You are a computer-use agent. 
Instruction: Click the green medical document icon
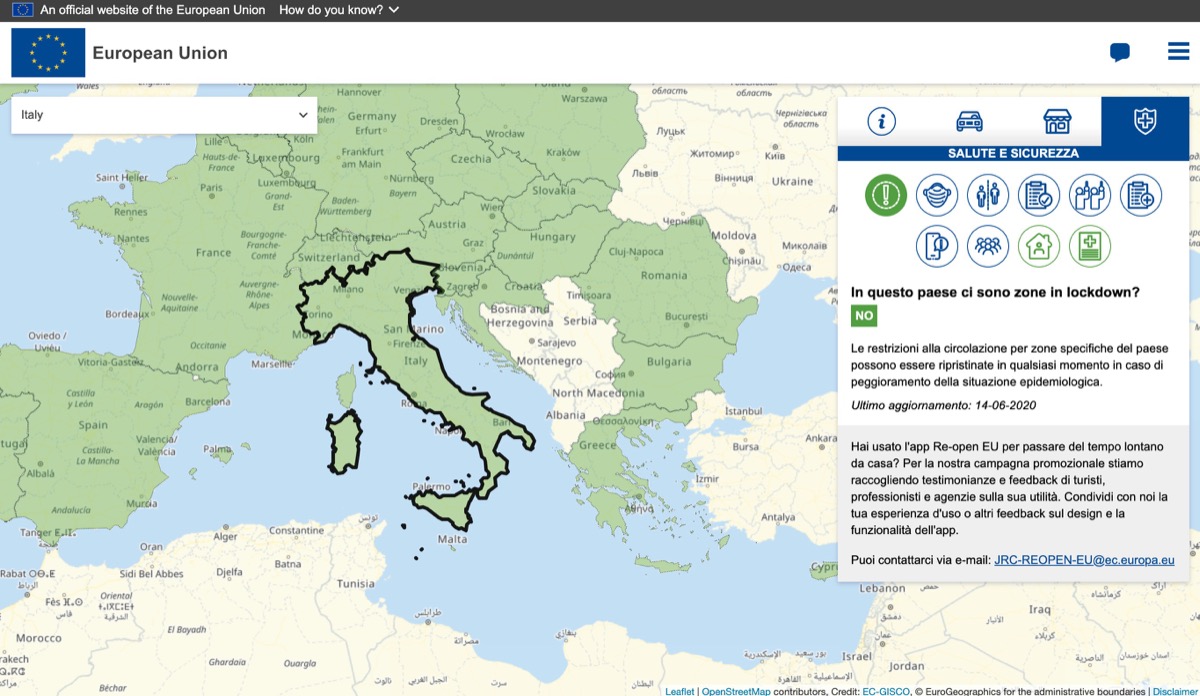1090,246
